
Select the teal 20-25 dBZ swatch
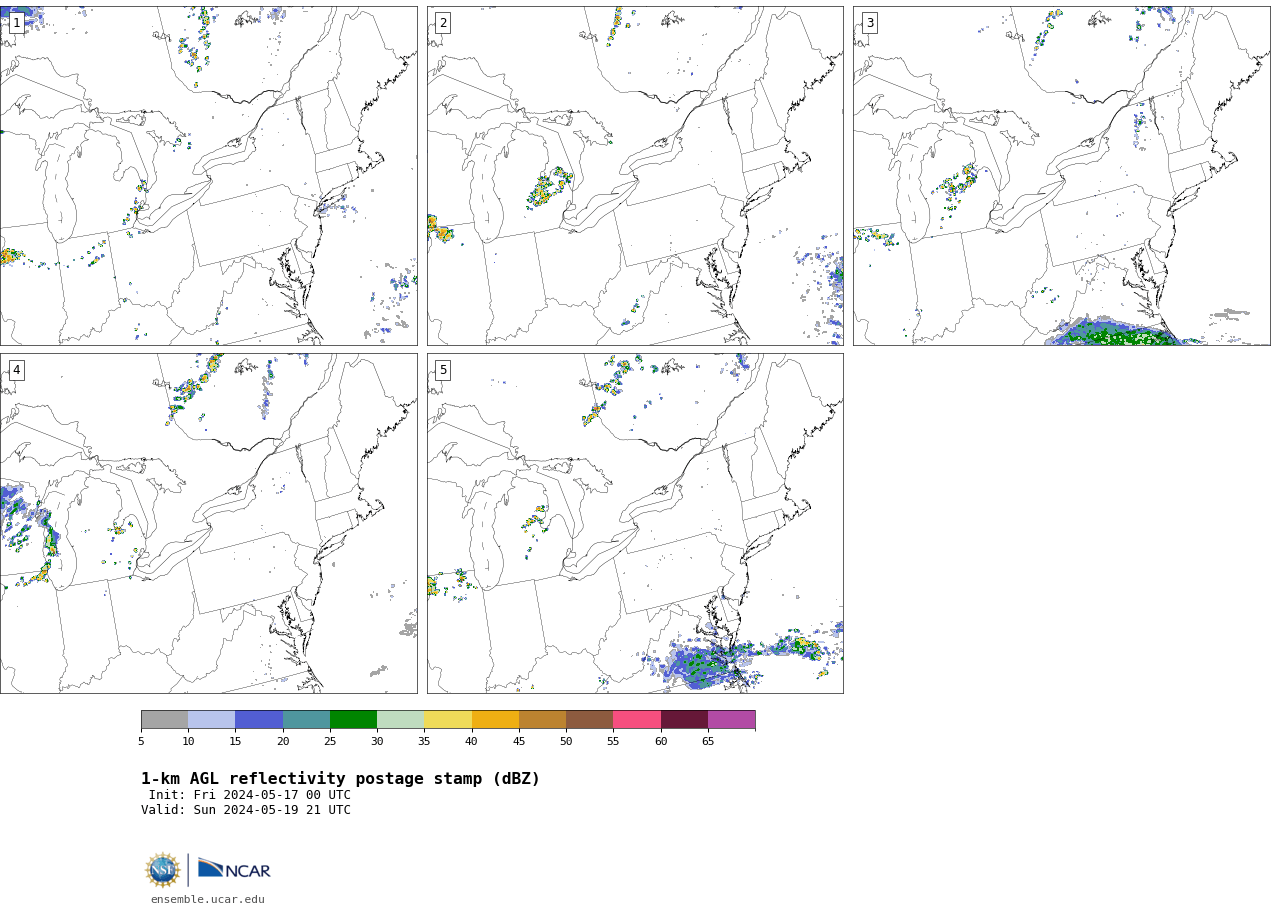(x=306, y=720)
